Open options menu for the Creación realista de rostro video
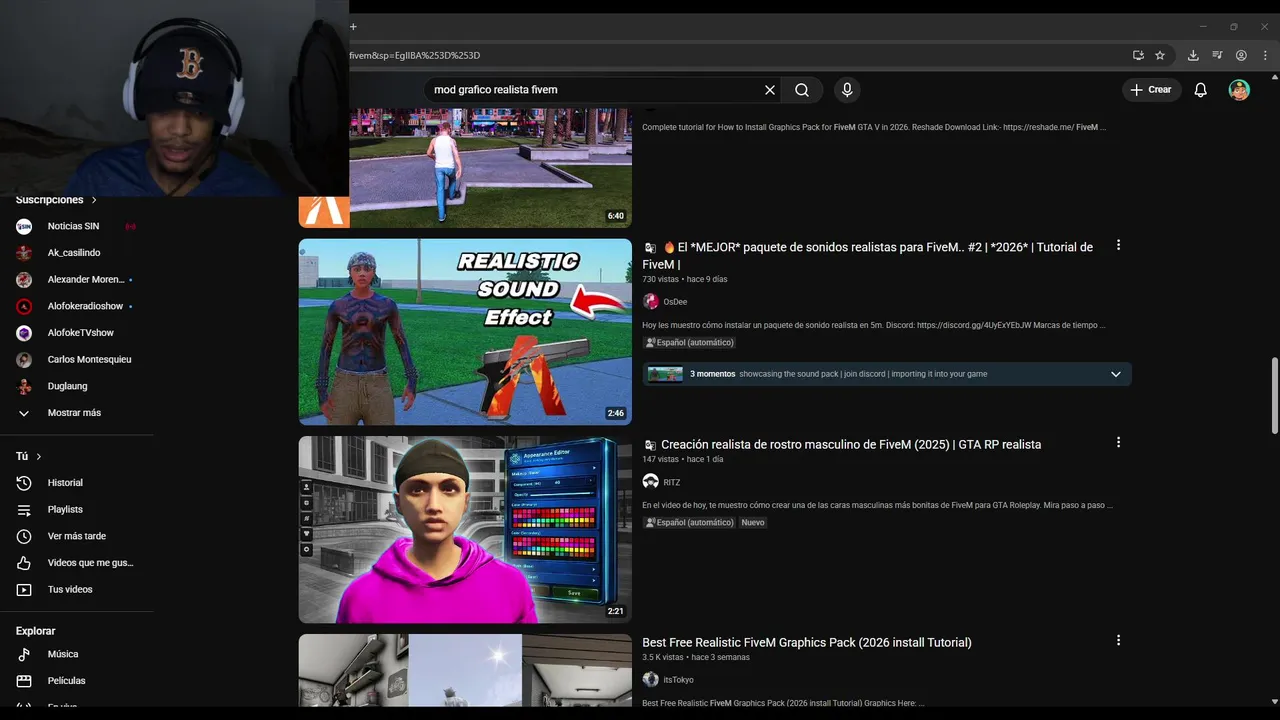Image resolution: width=1280 pixels, height=720 pixels. pyautogui.click(x=1118, y=442)
